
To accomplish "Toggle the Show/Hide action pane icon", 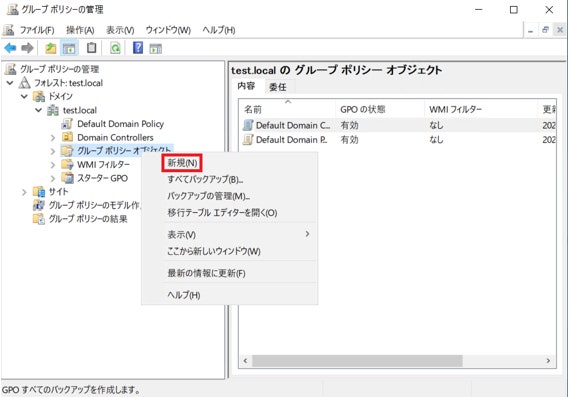I will coord(156,48).
